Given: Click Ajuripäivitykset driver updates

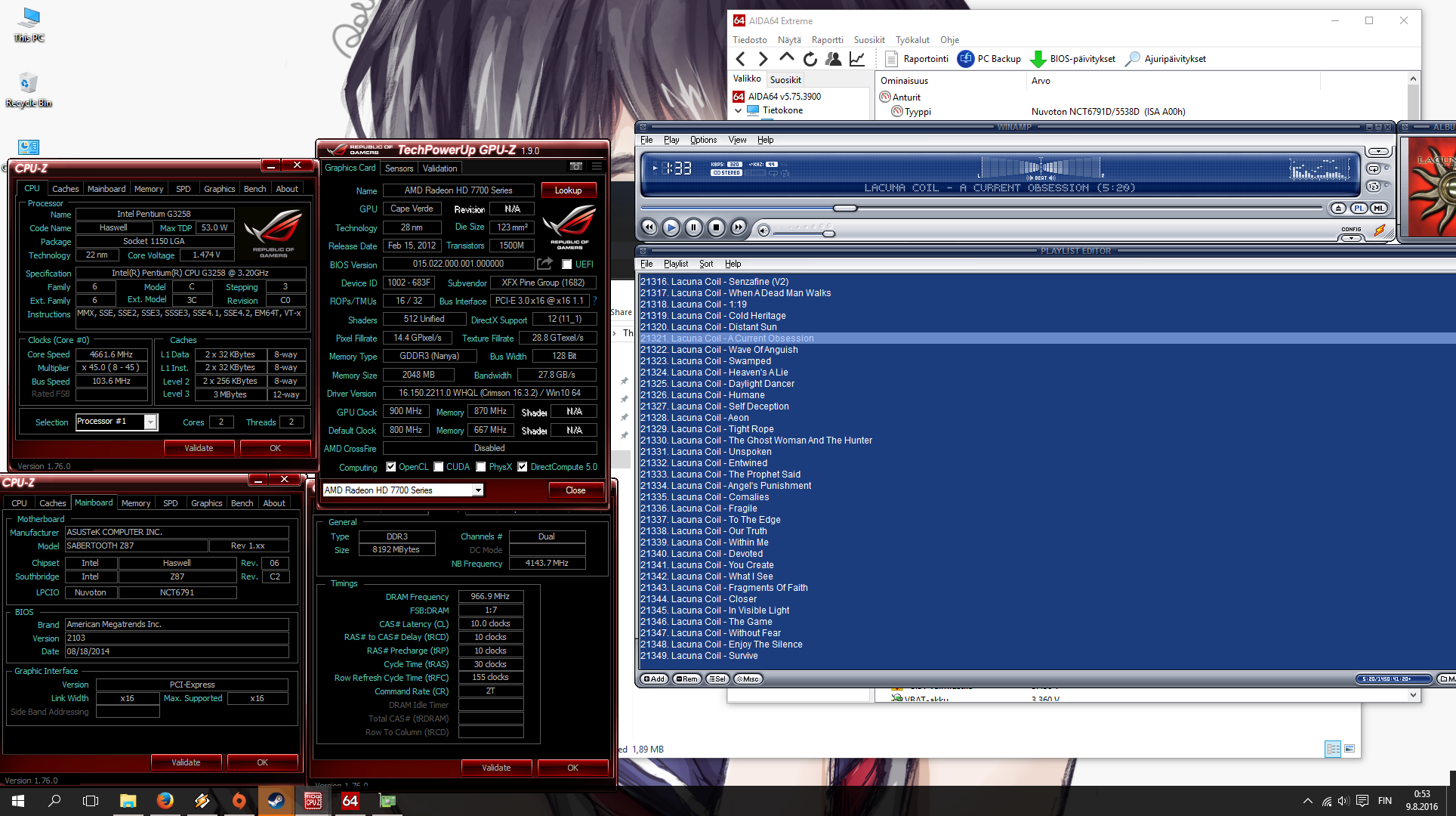Looking at the screenshot, I should pos(1165,59).
